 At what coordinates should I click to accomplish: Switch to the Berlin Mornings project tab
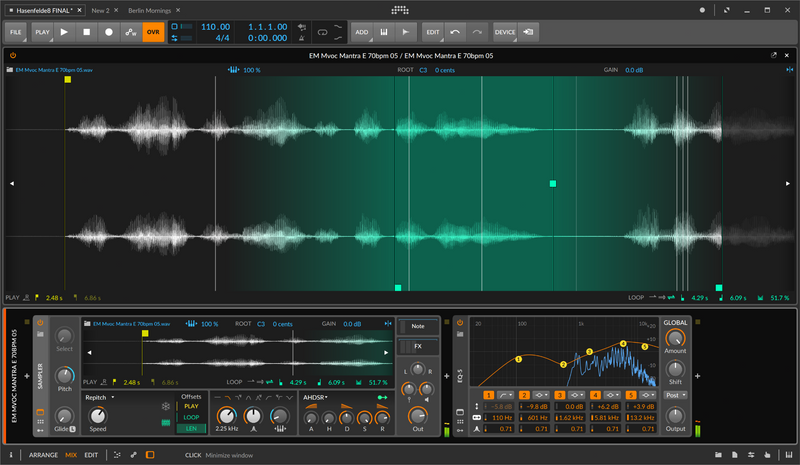pyautogui.click(x=149, y=10)
